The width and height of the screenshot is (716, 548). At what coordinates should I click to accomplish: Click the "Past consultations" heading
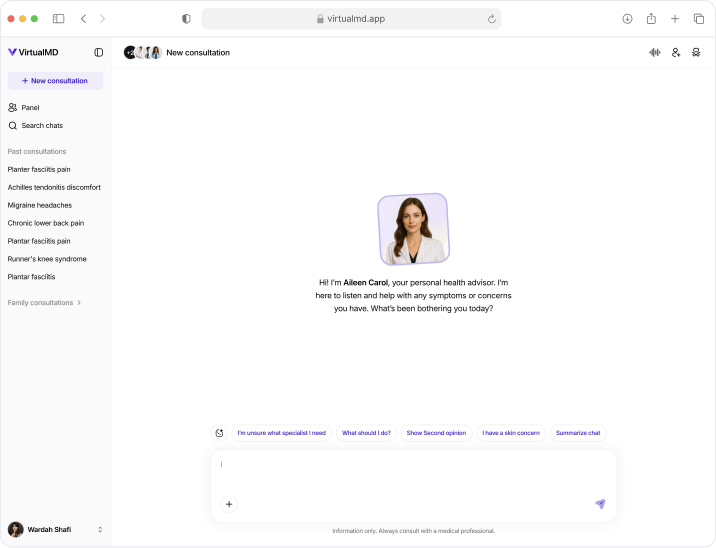(x=37, y=152)
